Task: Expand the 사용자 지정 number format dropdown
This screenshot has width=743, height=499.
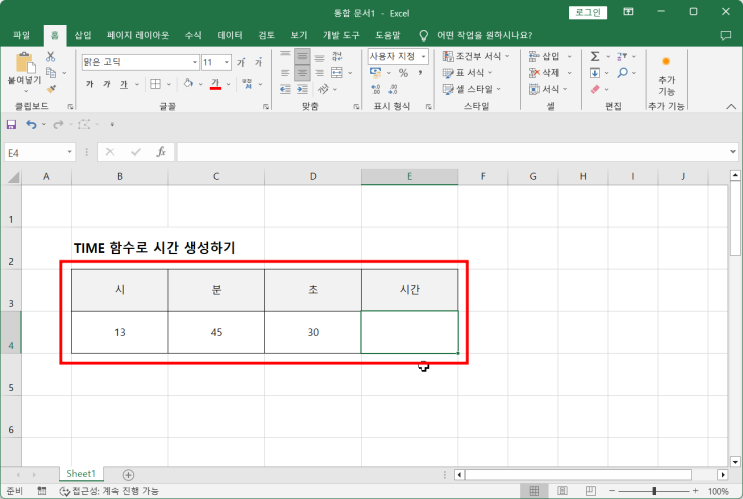Action: [423, 57]
